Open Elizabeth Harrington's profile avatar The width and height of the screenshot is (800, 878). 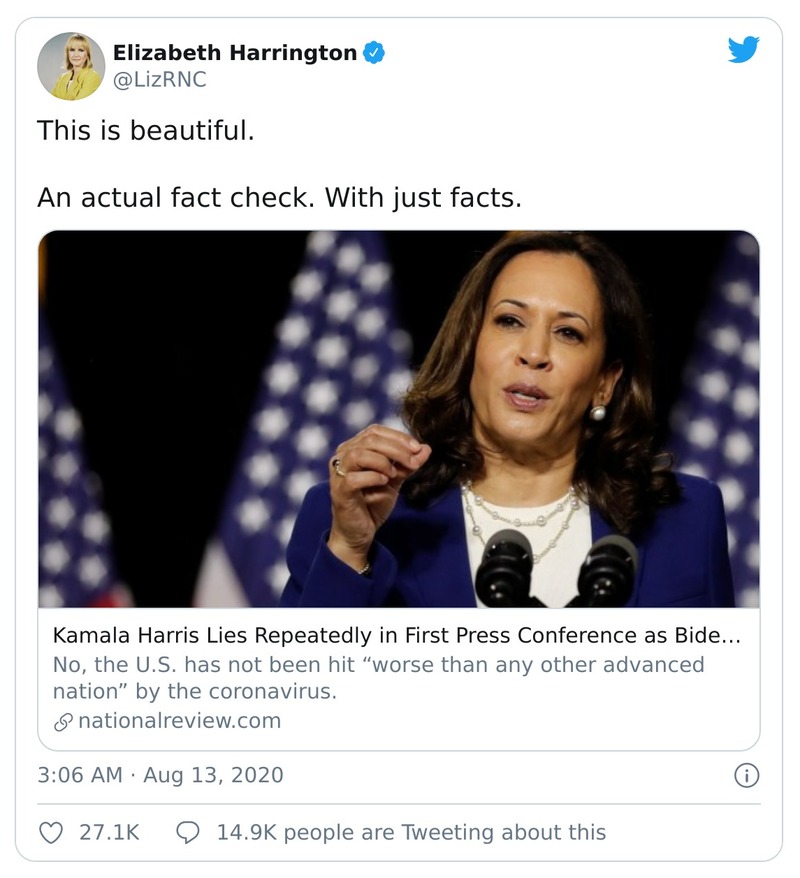tap(71, 66)
